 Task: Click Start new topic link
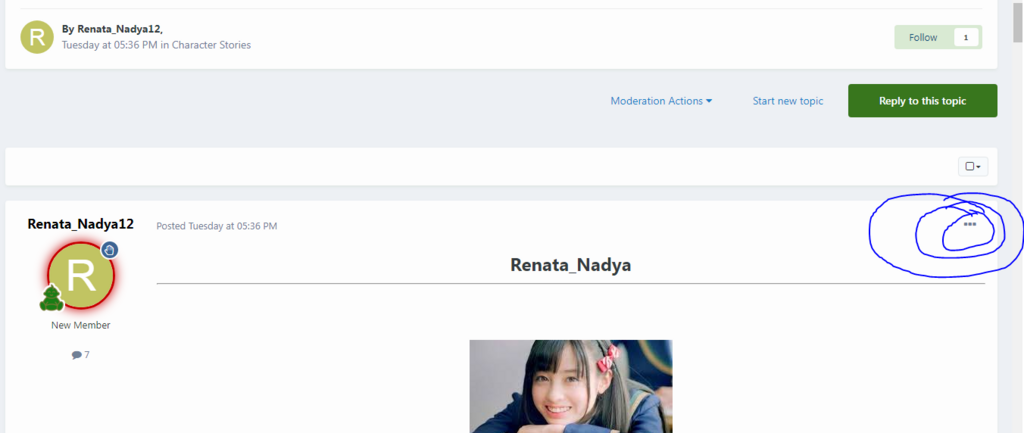pos(788,101)
